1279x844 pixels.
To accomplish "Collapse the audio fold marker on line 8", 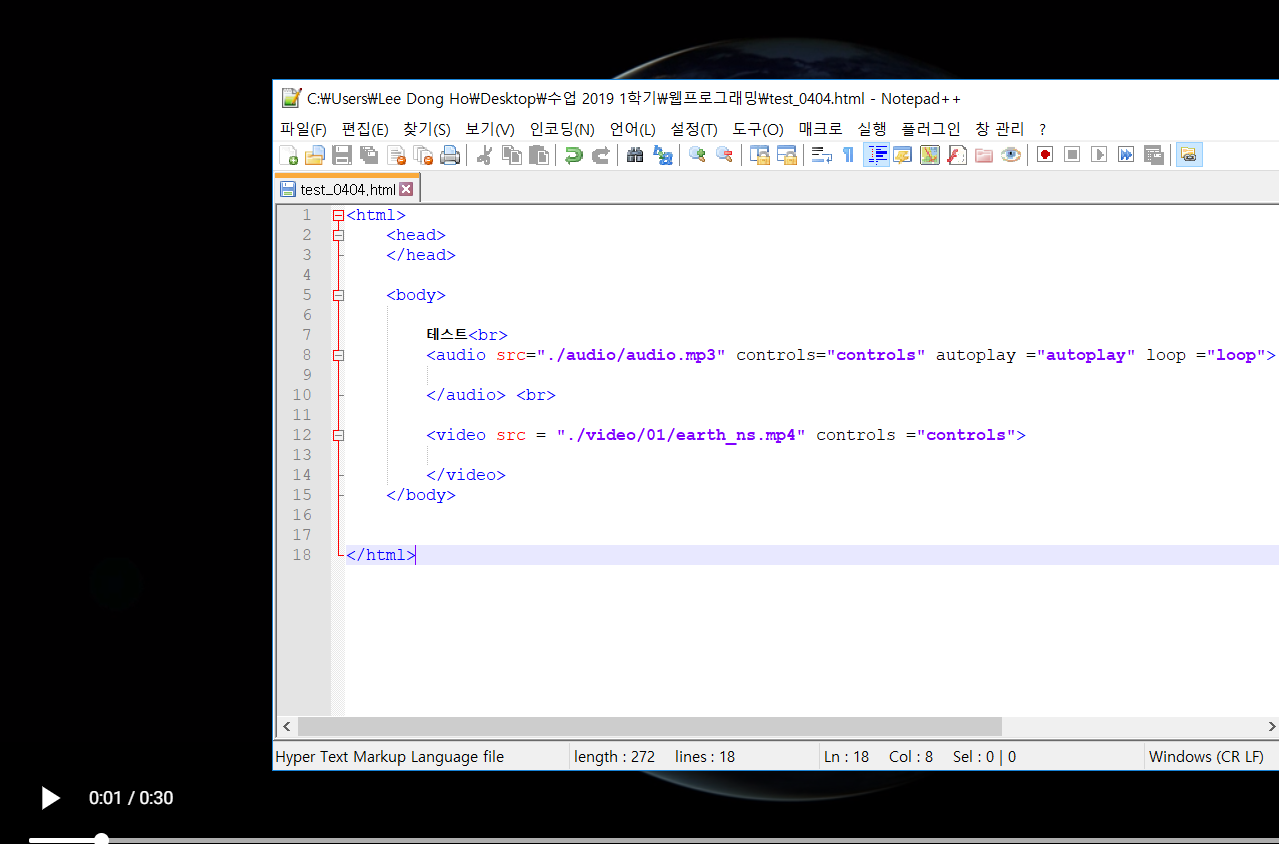I will [338, 355].
